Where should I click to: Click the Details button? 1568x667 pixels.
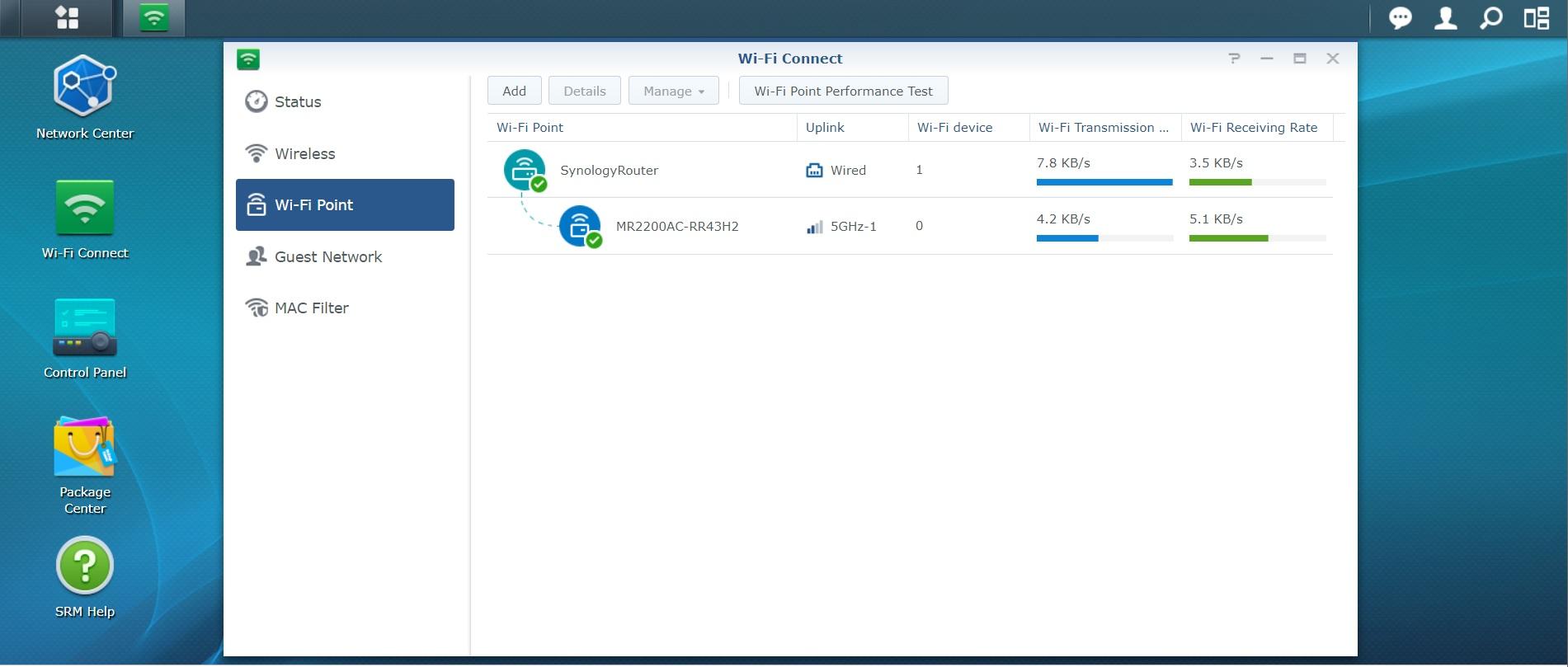[x=584, y=91]
